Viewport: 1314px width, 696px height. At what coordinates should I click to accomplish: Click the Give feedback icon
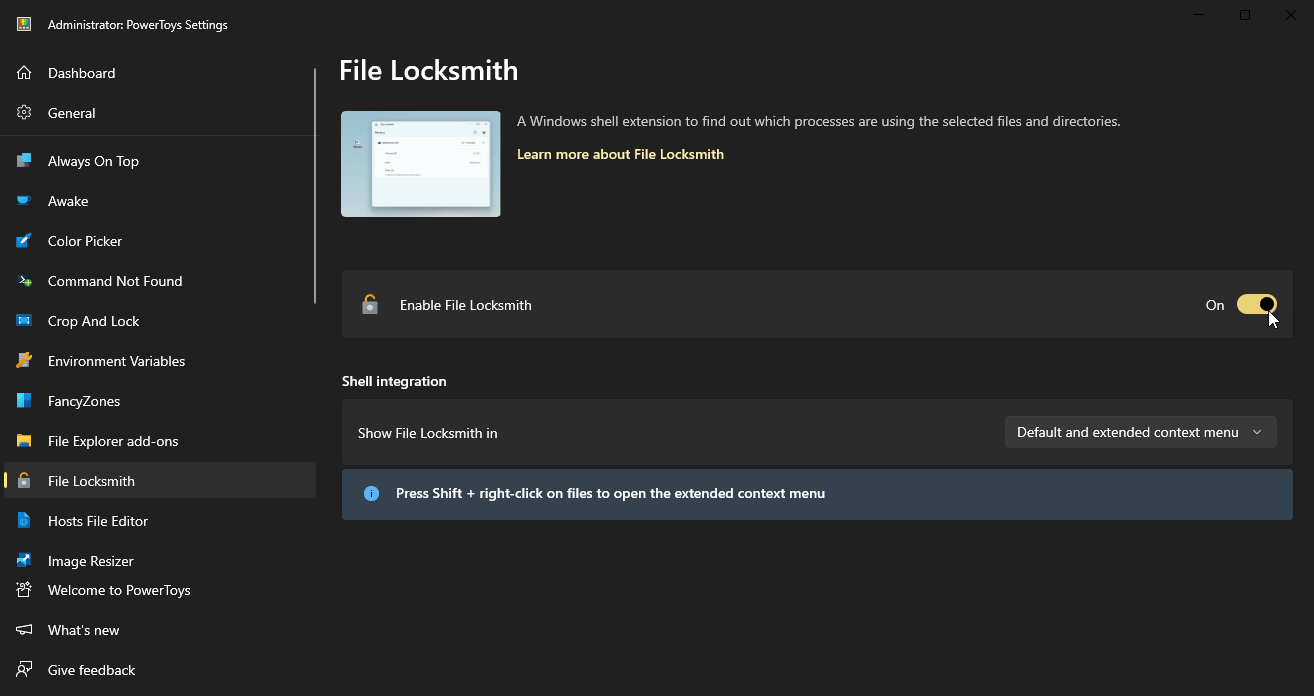coord(24,670)
